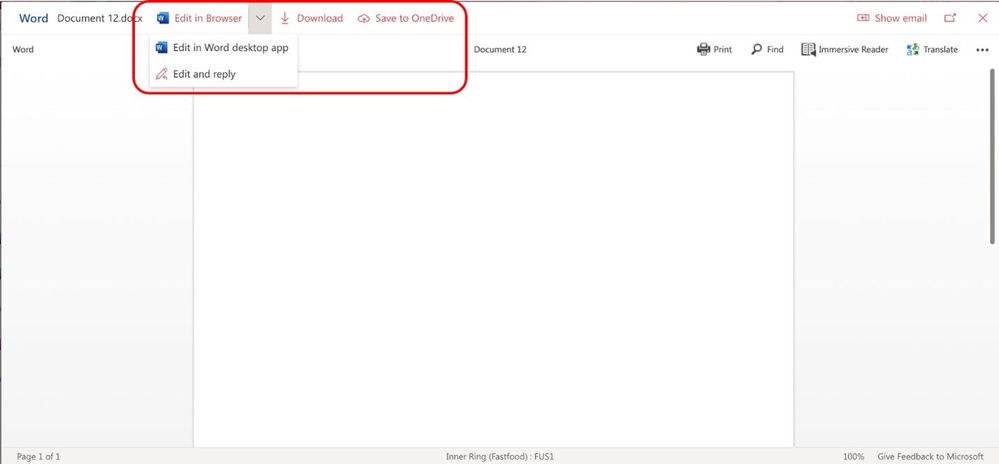Screen dimensions: 999x464
Task: Click the vertical scrollbar thumb
Action: 993,156
